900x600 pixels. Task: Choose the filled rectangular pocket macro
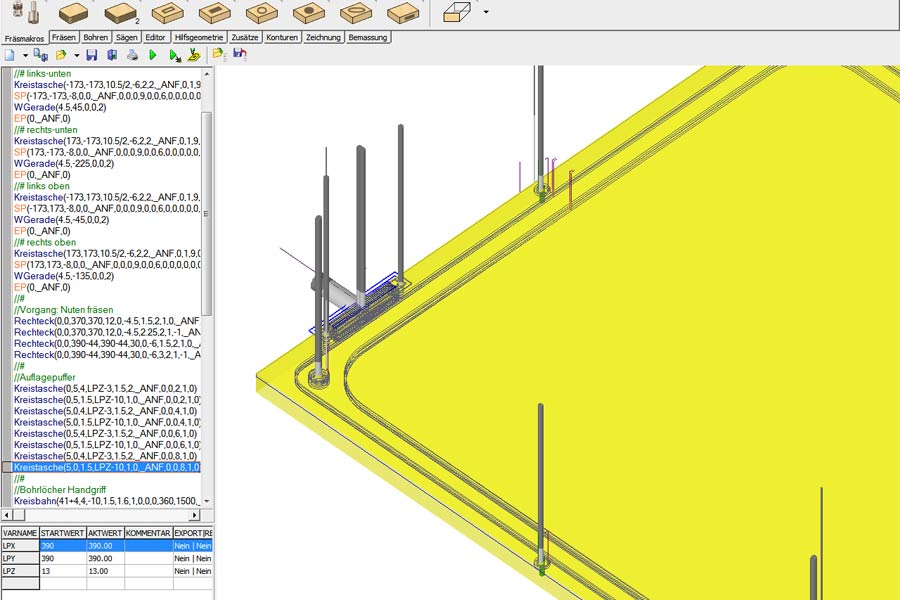(x=215, y=13)
